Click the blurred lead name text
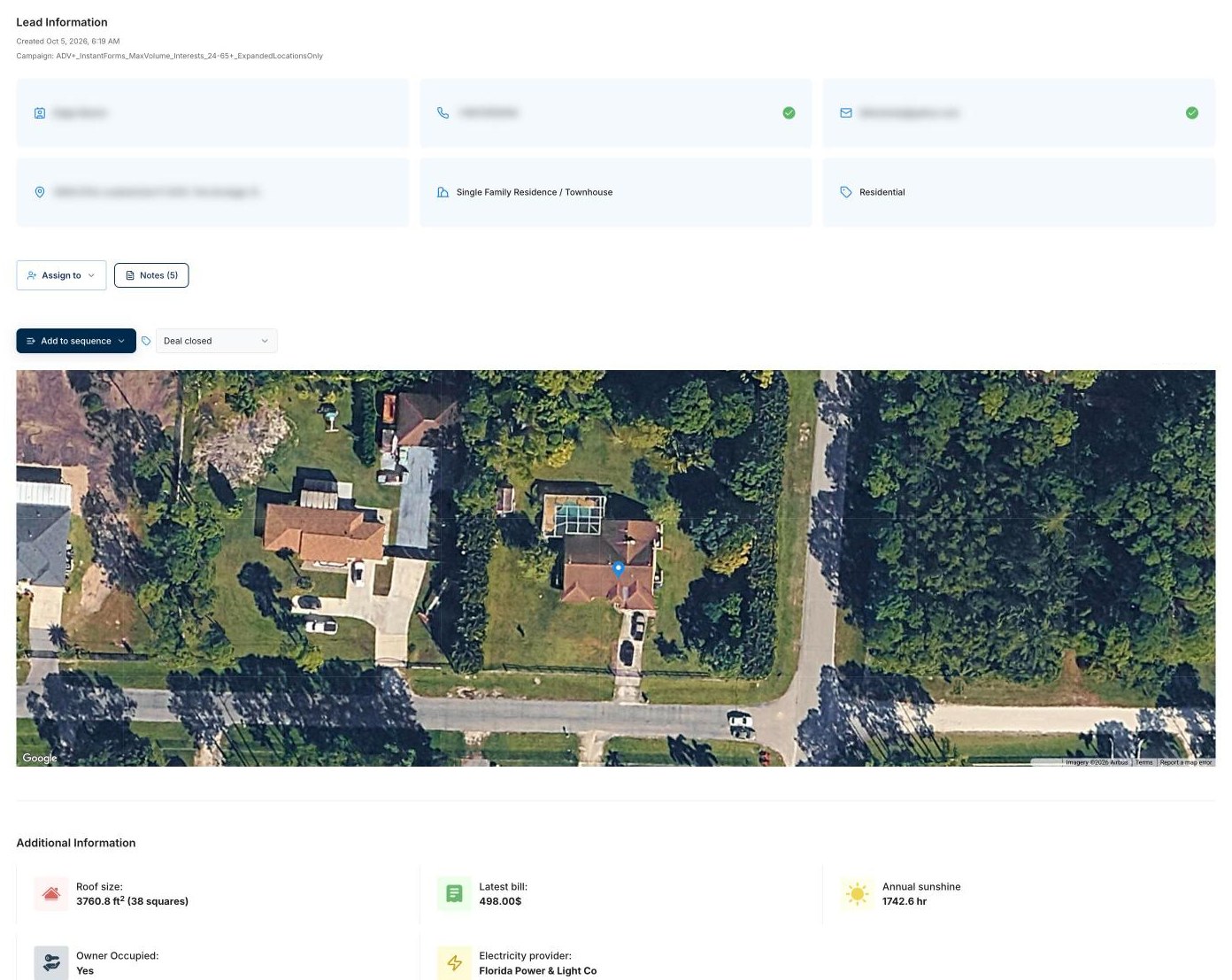This screenshot has height=980, width=1232. pyautogui.click(x=80, y=113)
